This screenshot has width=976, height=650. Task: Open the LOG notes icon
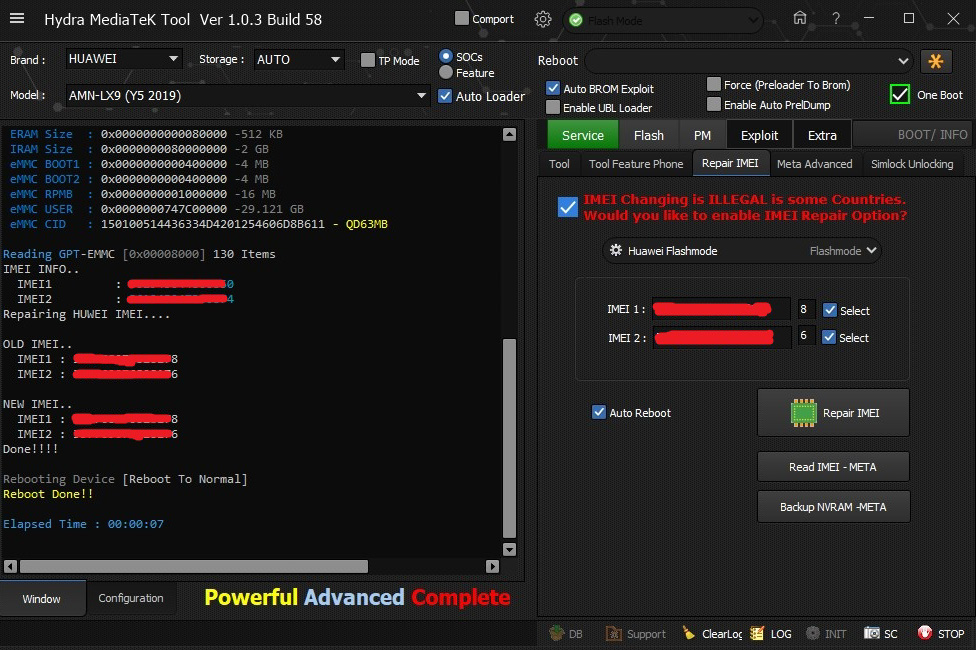(758, 633)
